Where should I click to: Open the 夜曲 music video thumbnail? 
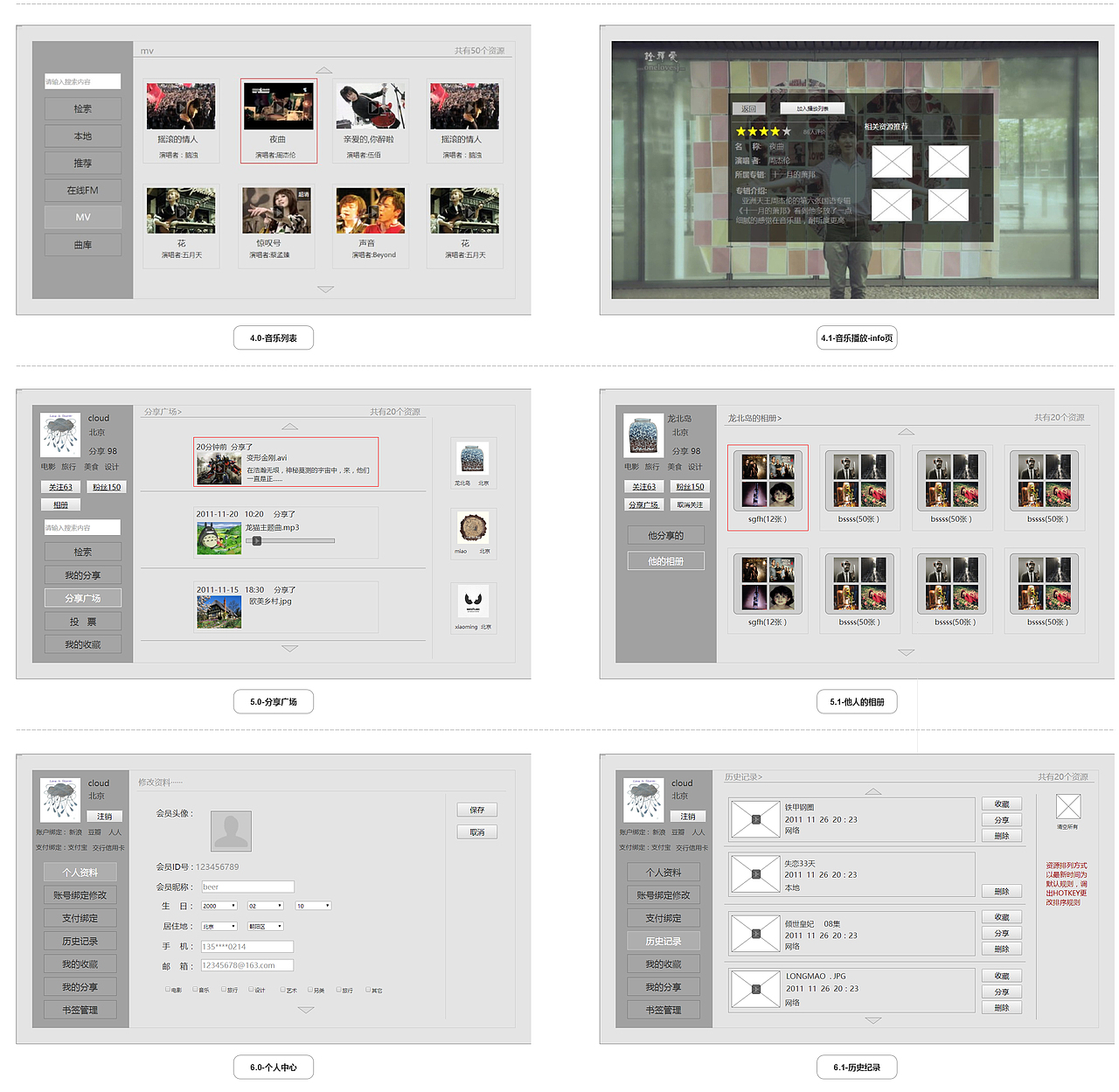(278, 107)
